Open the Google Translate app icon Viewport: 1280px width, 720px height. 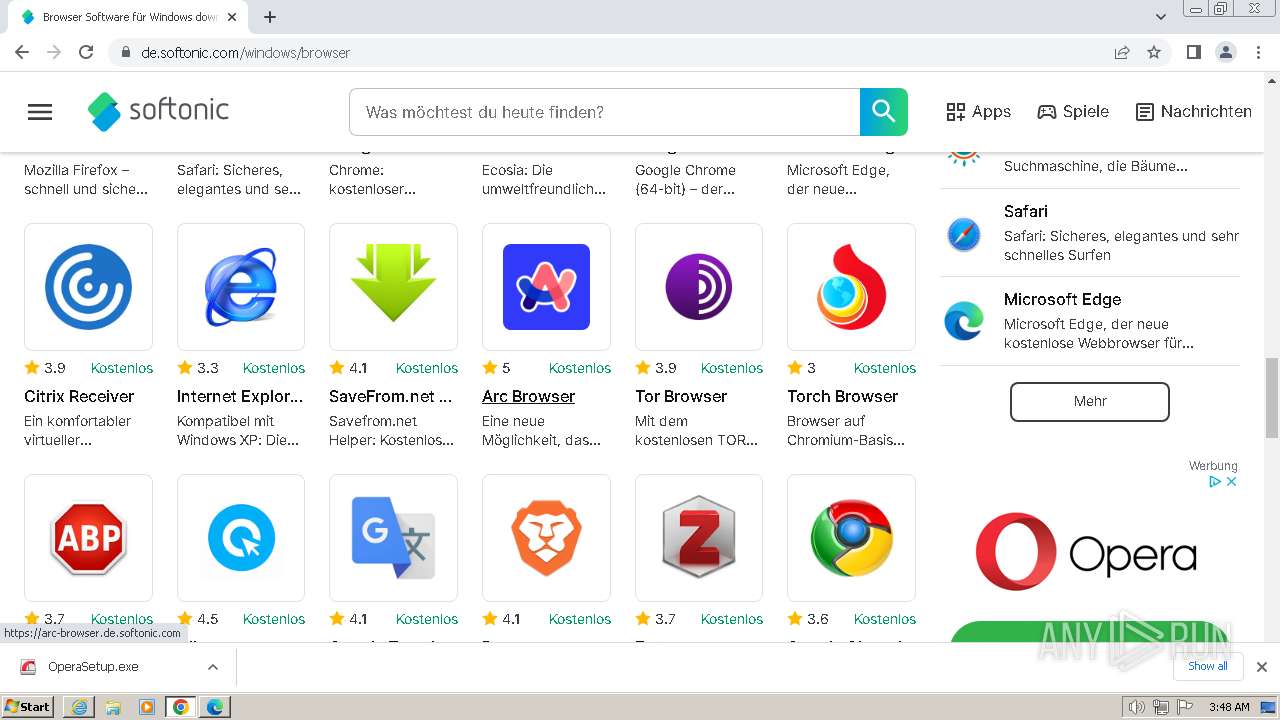393,538
